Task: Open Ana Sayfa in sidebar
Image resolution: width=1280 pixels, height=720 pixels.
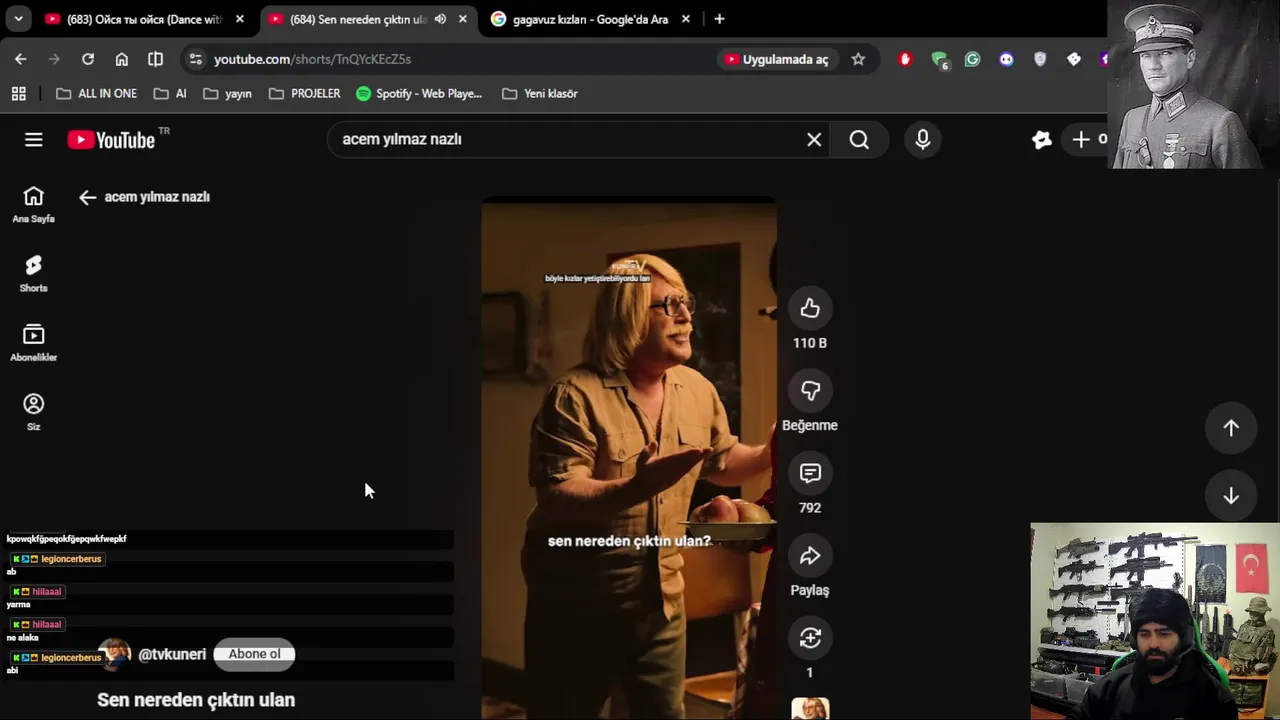Action: coord(33,205)
